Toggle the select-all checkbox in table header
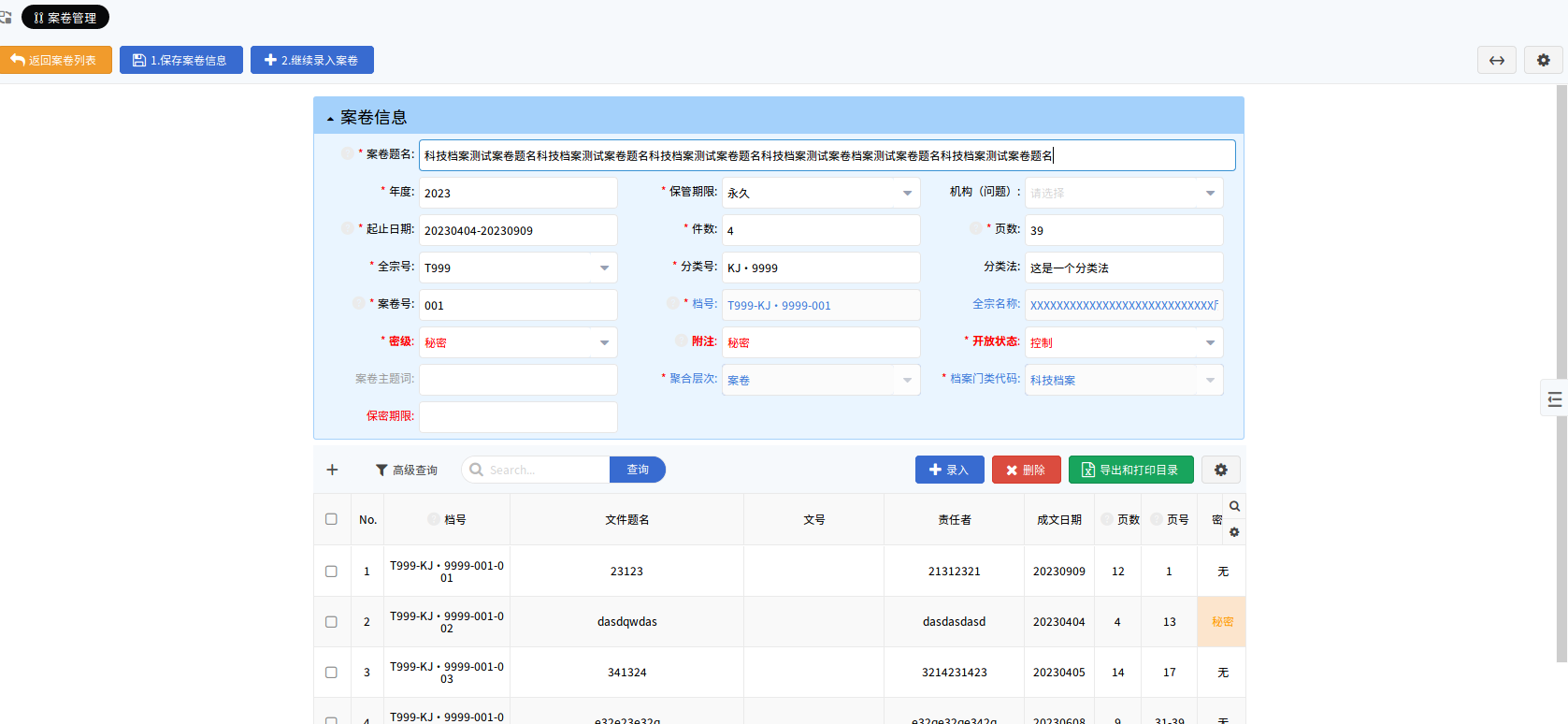The width and height of the screenshot is (1568, 724). [331, 519]
